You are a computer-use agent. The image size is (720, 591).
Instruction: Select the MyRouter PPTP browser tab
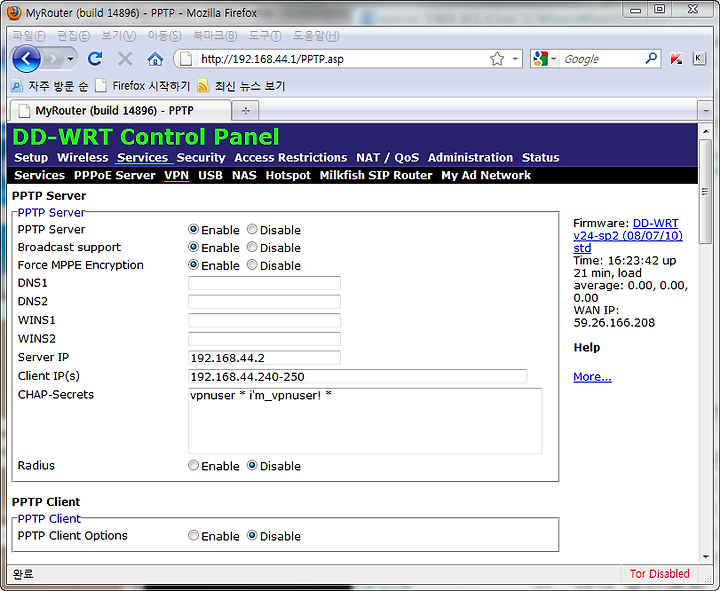(120, 110)
